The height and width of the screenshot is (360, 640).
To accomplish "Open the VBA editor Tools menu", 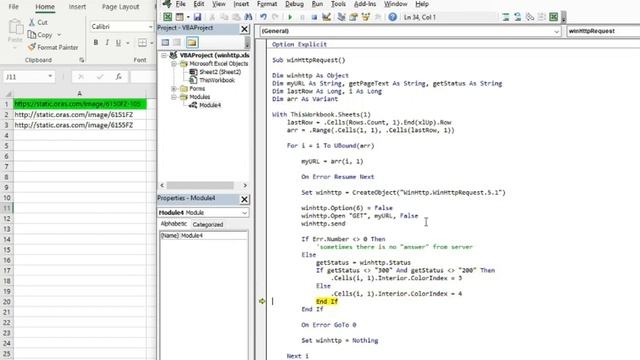I will pos(338,4).
